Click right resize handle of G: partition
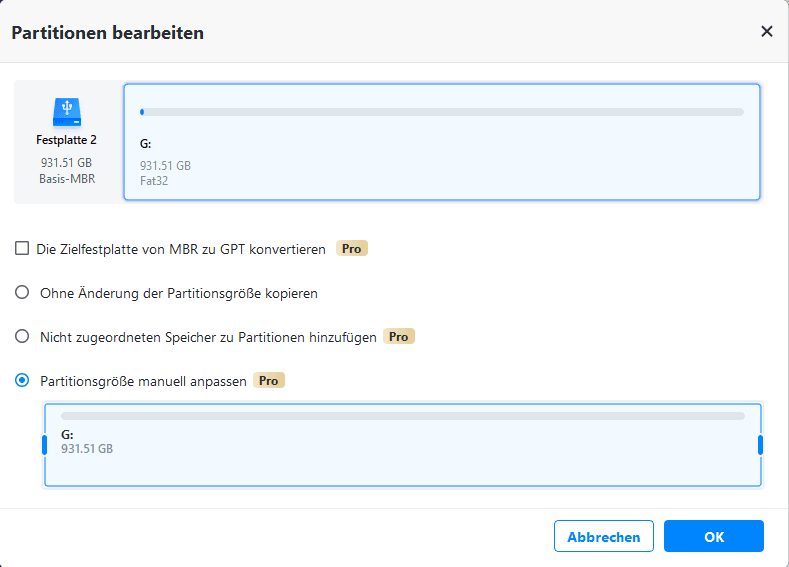The width and height of the screenshot is (789, 567). click(x=760, y=445)
